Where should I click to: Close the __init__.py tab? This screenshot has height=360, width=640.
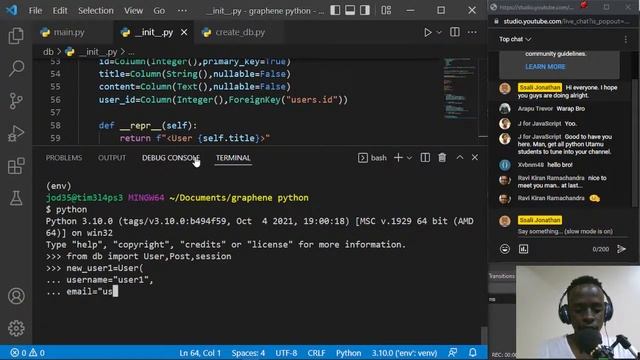tap(184, 32)
